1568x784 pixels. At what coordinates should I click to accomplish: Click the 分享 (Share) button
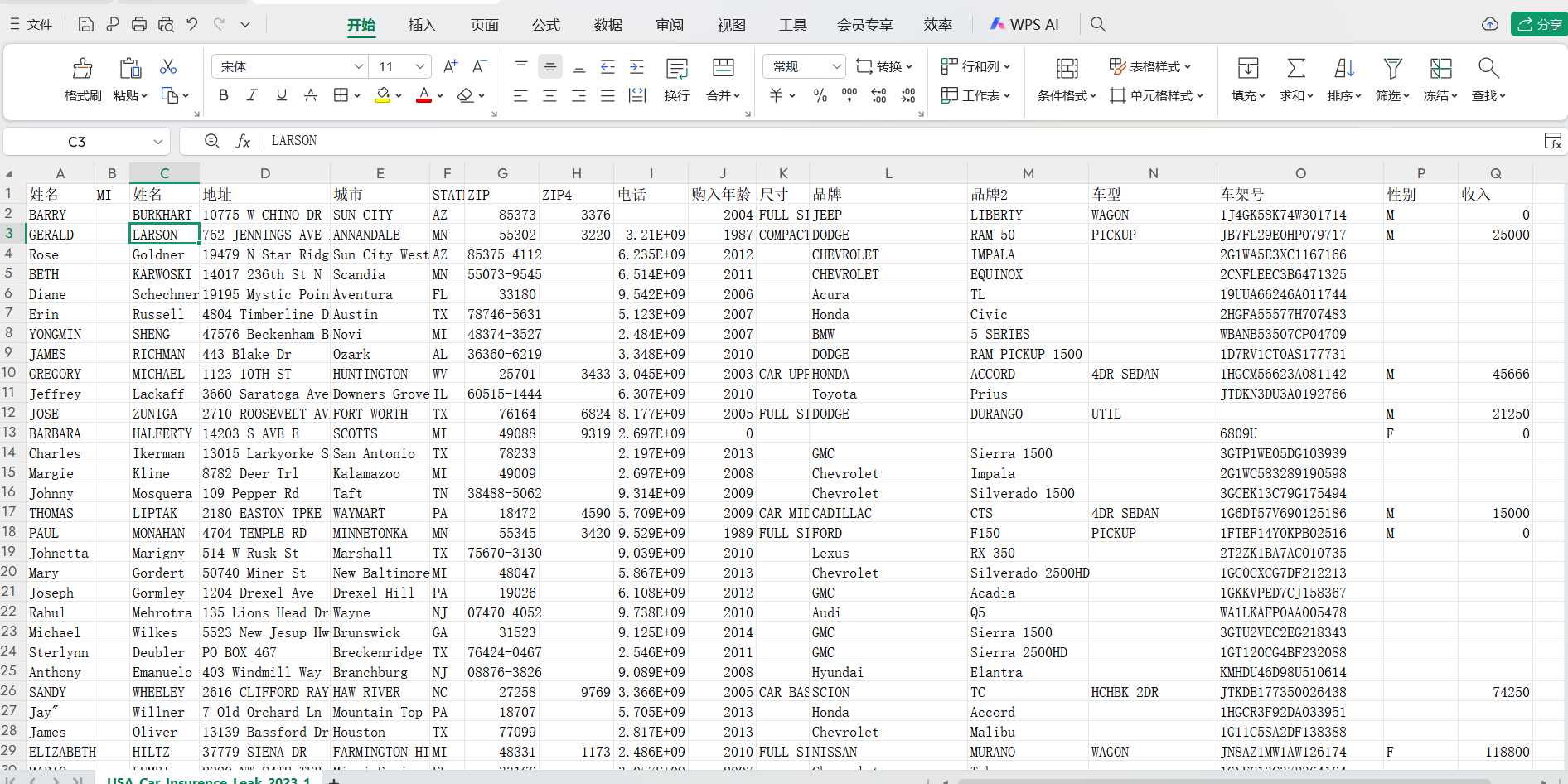coord(1539,24)
